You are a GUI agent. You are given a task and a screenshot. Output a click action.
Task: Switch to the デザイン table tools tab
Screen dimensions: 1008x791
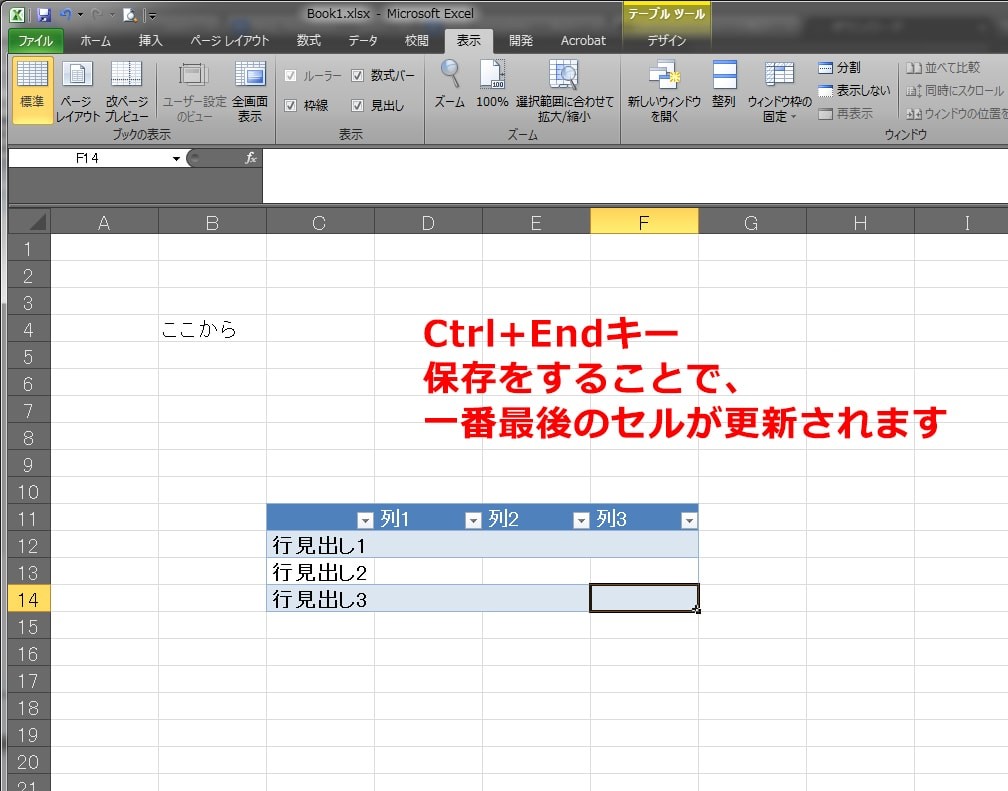[665, 41]
